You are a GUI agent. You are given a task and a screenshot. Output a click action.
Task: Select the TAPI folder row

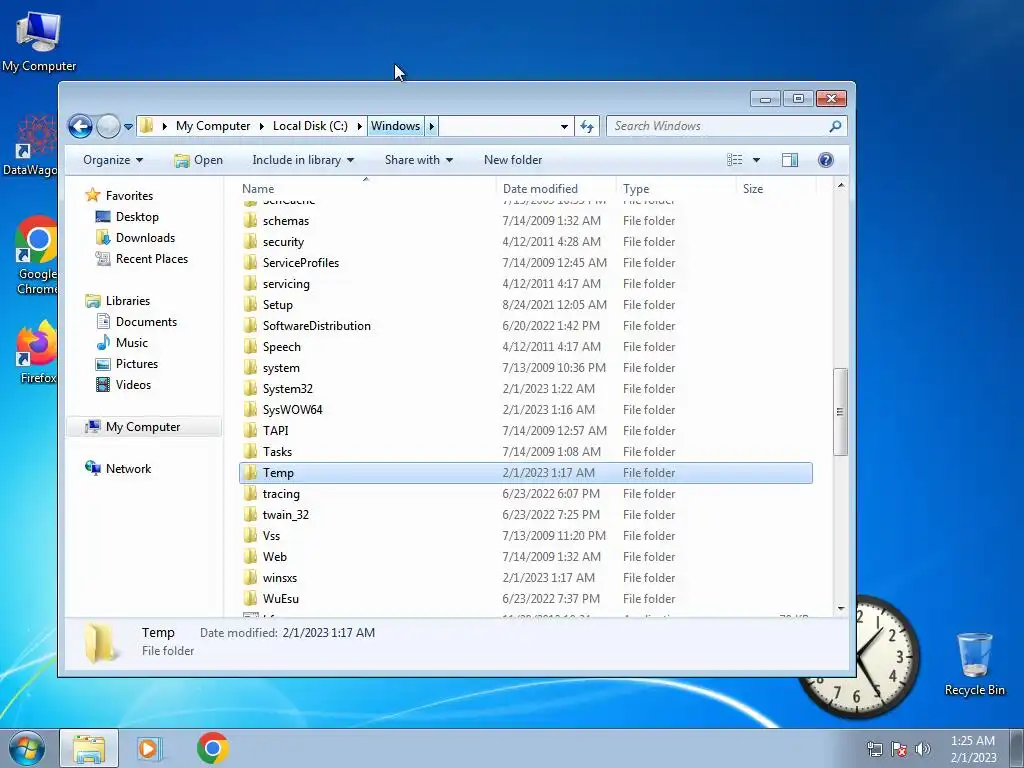pyautogui.click(x=526, y=431)
